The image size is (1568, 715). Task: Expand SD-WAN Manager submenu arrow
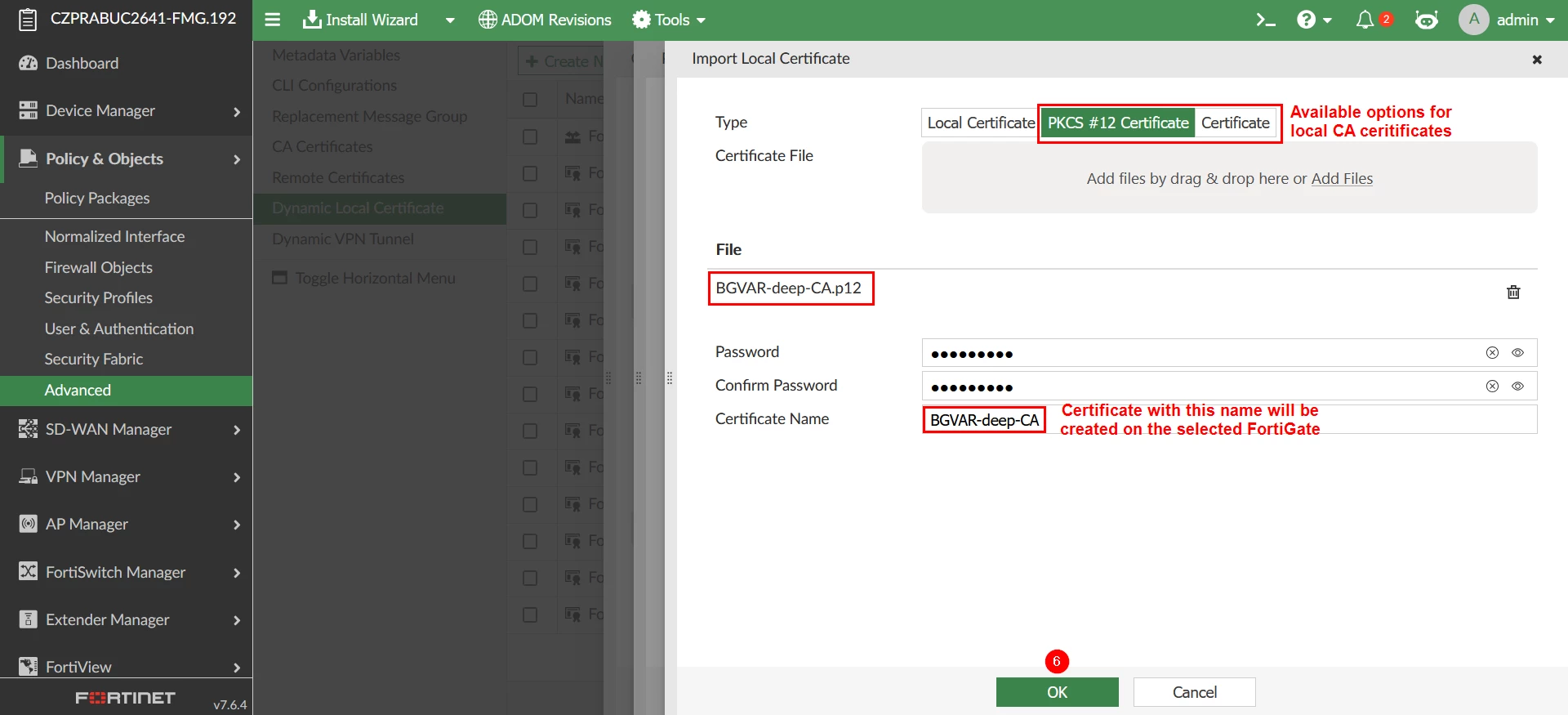click(x=237, y=430)
